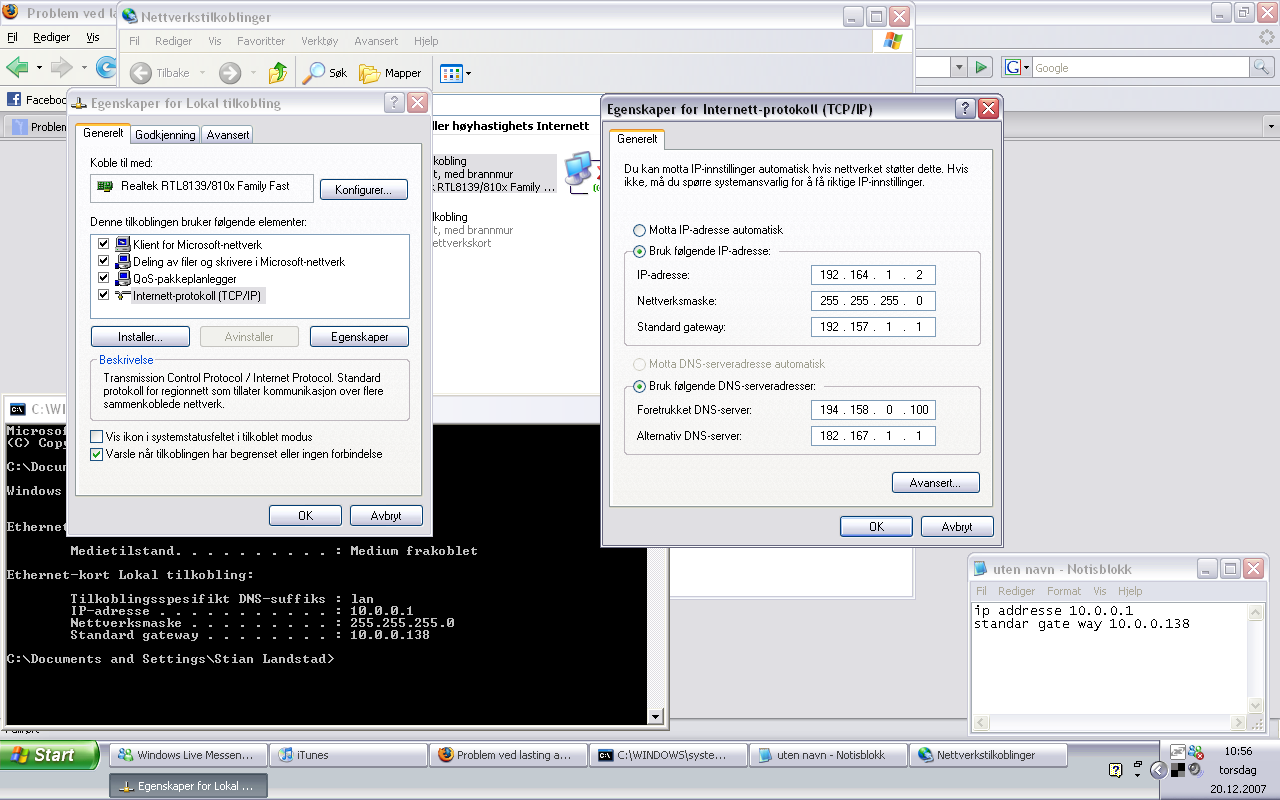
Task: Click the help question mark in TCP/IP dialog
Action: coord(965,109)
